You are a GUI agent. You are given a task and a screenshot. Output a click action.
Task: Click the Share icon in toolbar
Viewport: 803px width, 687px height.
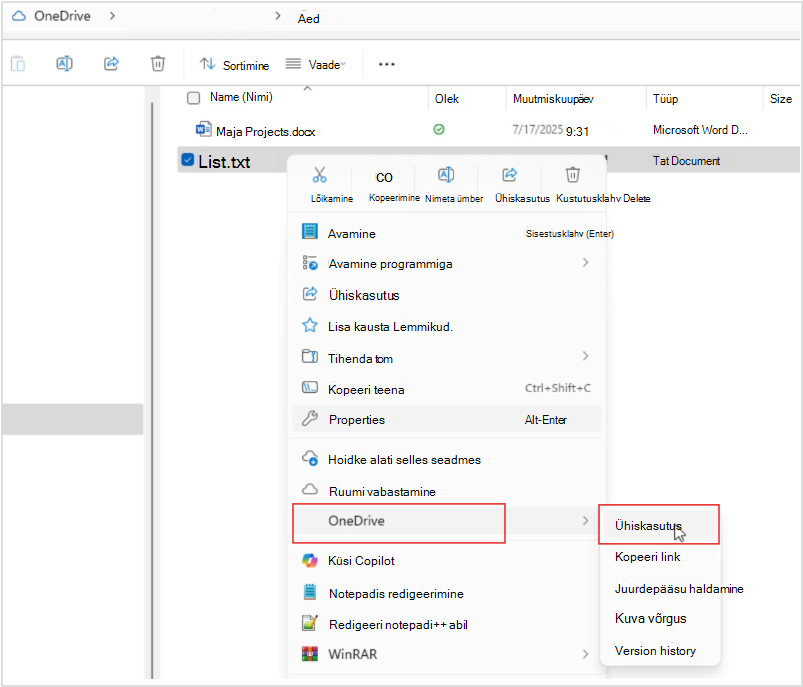pos(111,64)
